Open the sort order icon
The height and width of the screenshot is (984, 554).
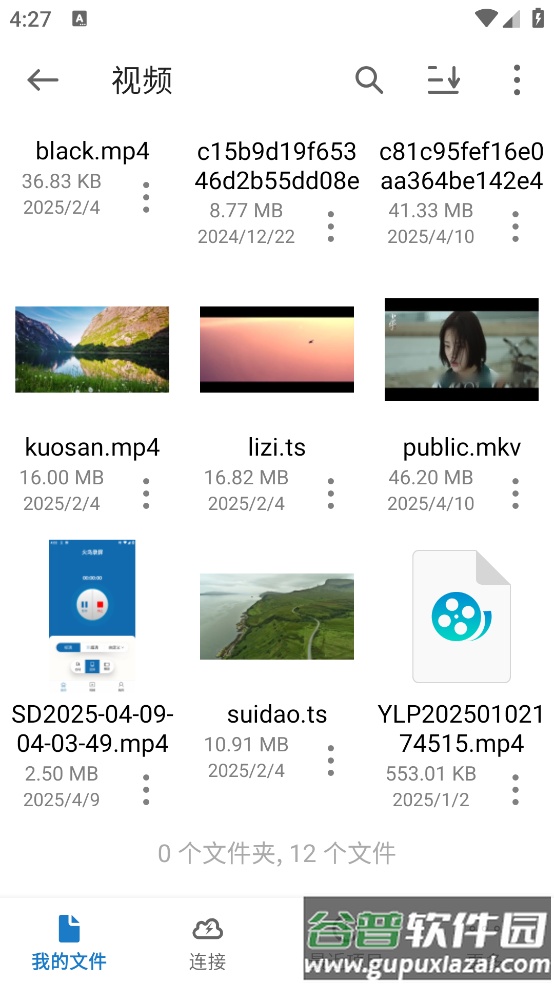click(444, 80)
